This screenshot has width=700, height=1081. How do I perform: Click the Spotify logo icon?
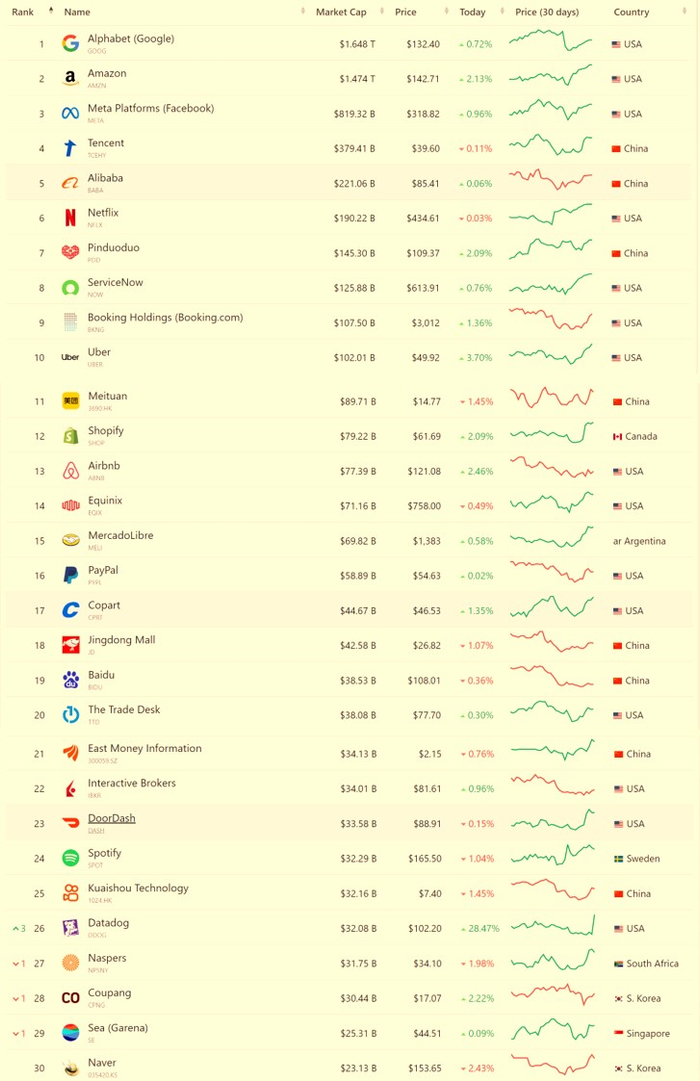[x=70, y=859]
